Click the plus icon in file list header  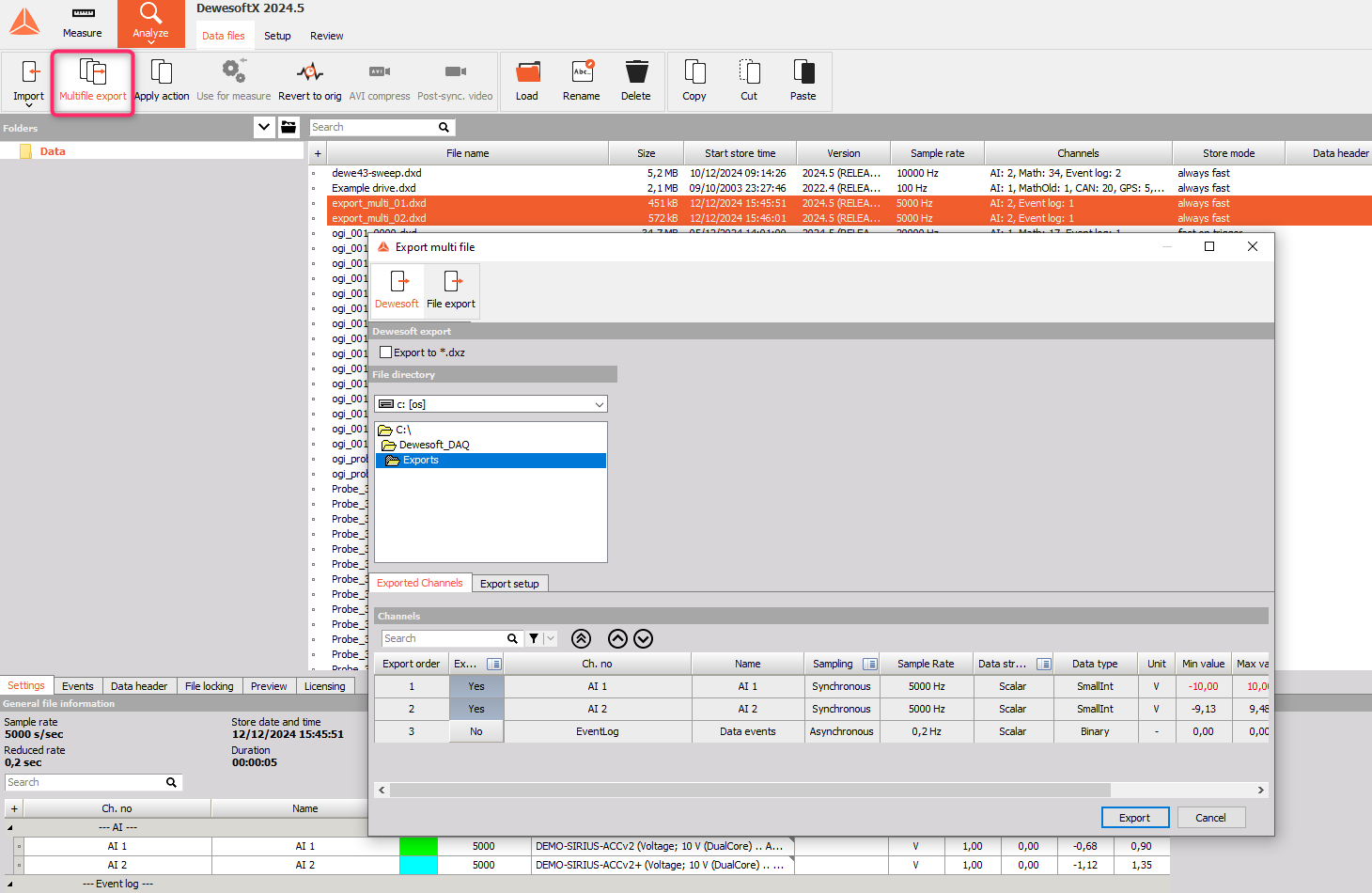pyautogui.click(x=318, y=154)
